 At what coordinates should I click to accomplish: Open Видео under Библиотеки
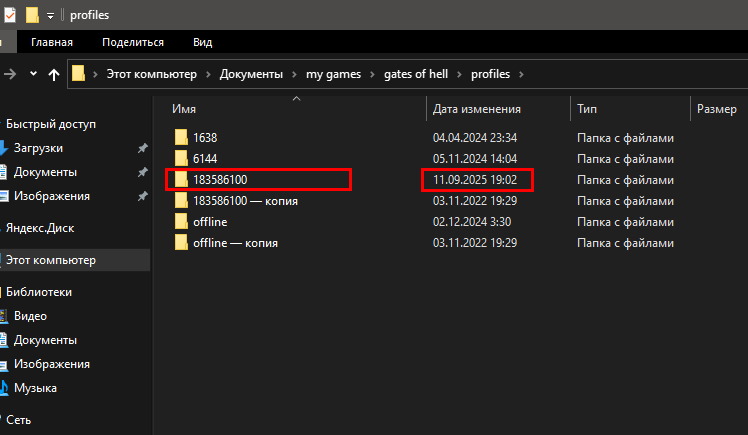coord(30,316)
